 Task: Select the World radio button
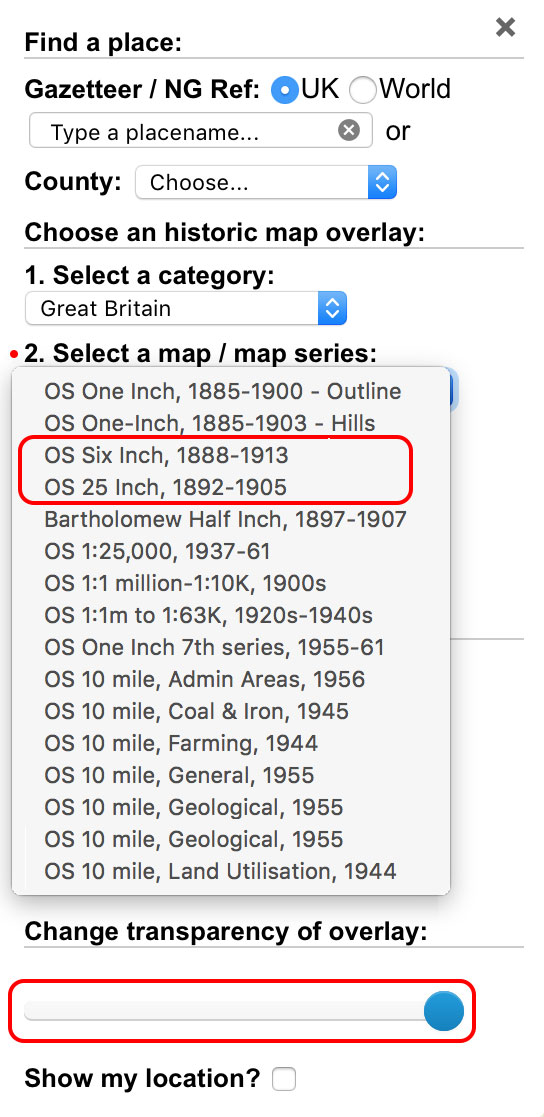coord(362,90)
